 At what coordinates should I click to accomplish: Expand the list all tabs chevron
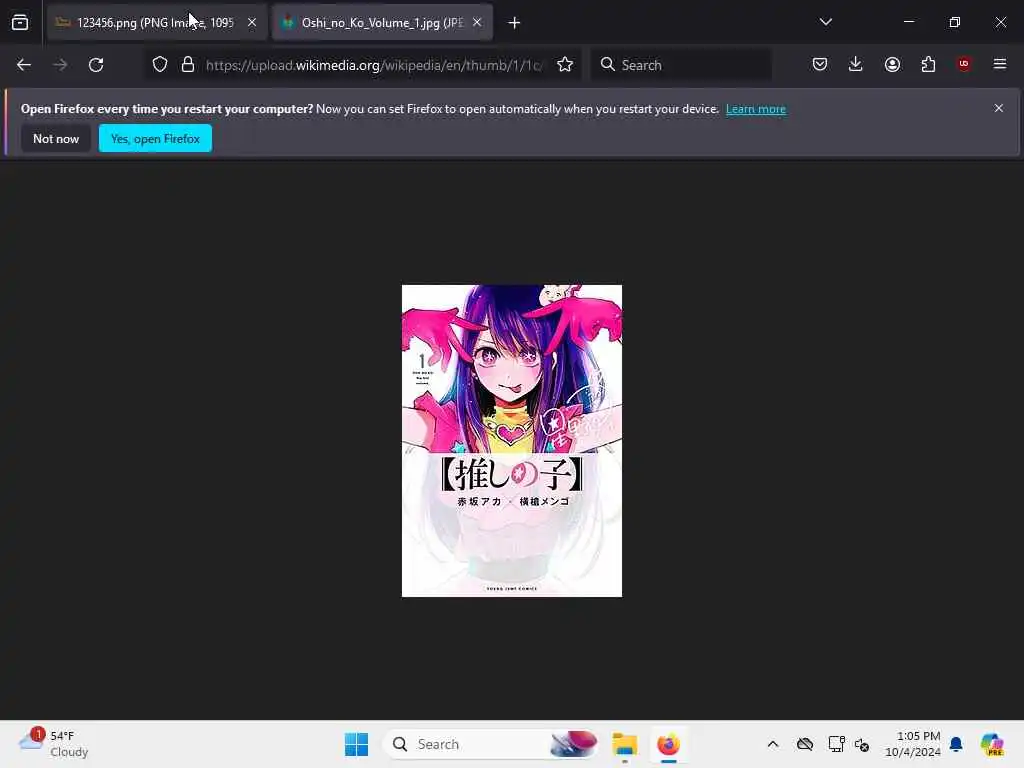[825, 22]
